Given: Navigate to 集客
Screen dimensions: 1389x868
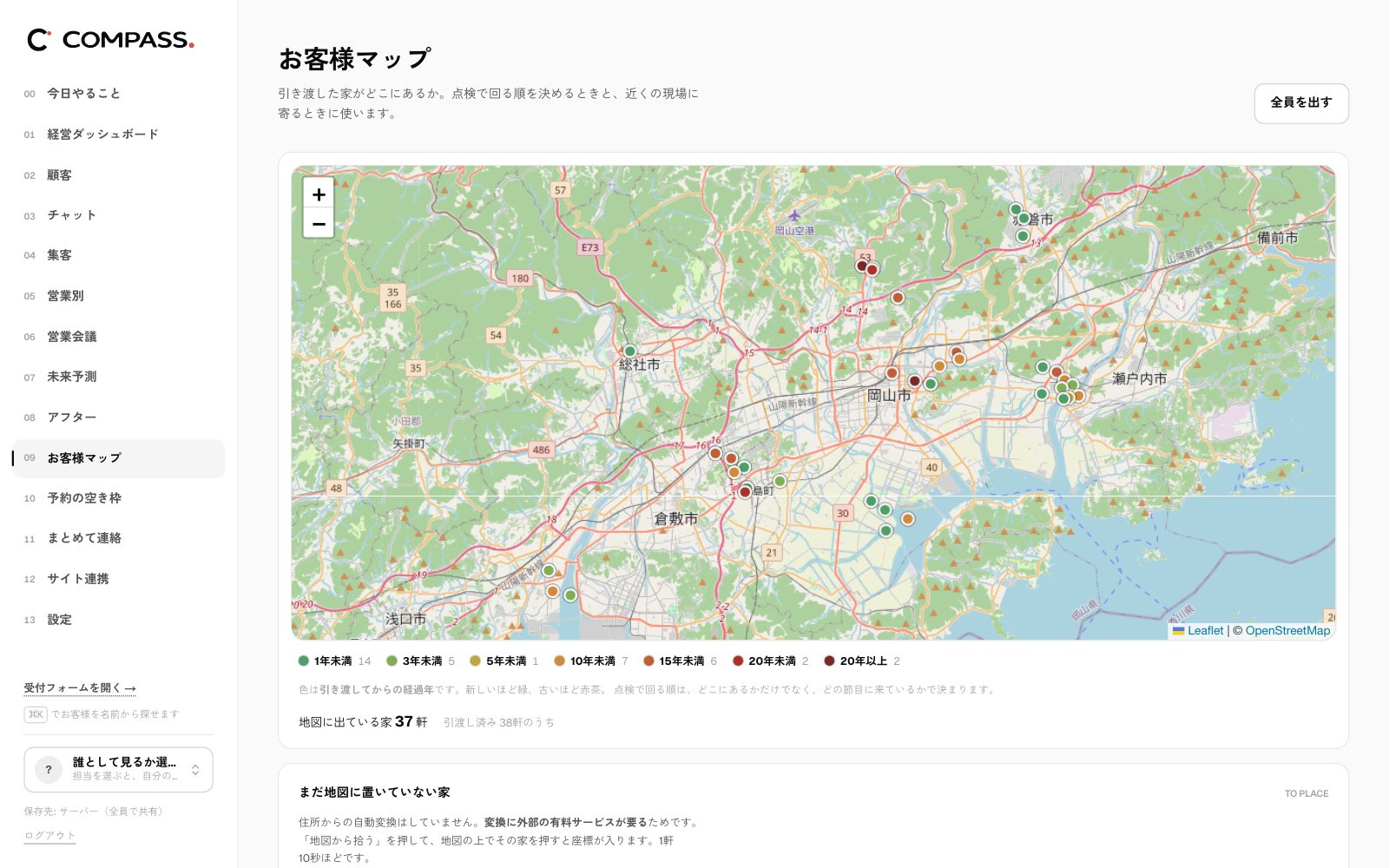Looking at the screenshot, I should [x=118, y=255].
